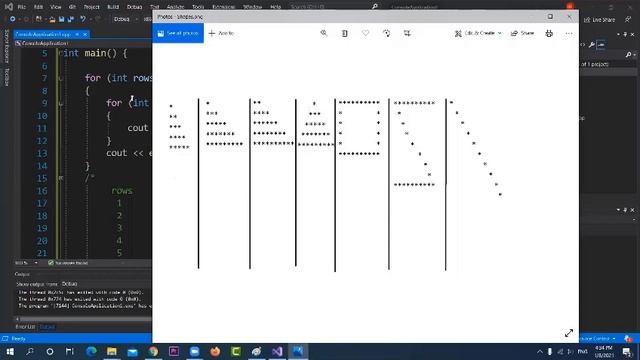Click the Cortana circle icon on taskbar
The image size is (640, 360).
click(50, 351)
